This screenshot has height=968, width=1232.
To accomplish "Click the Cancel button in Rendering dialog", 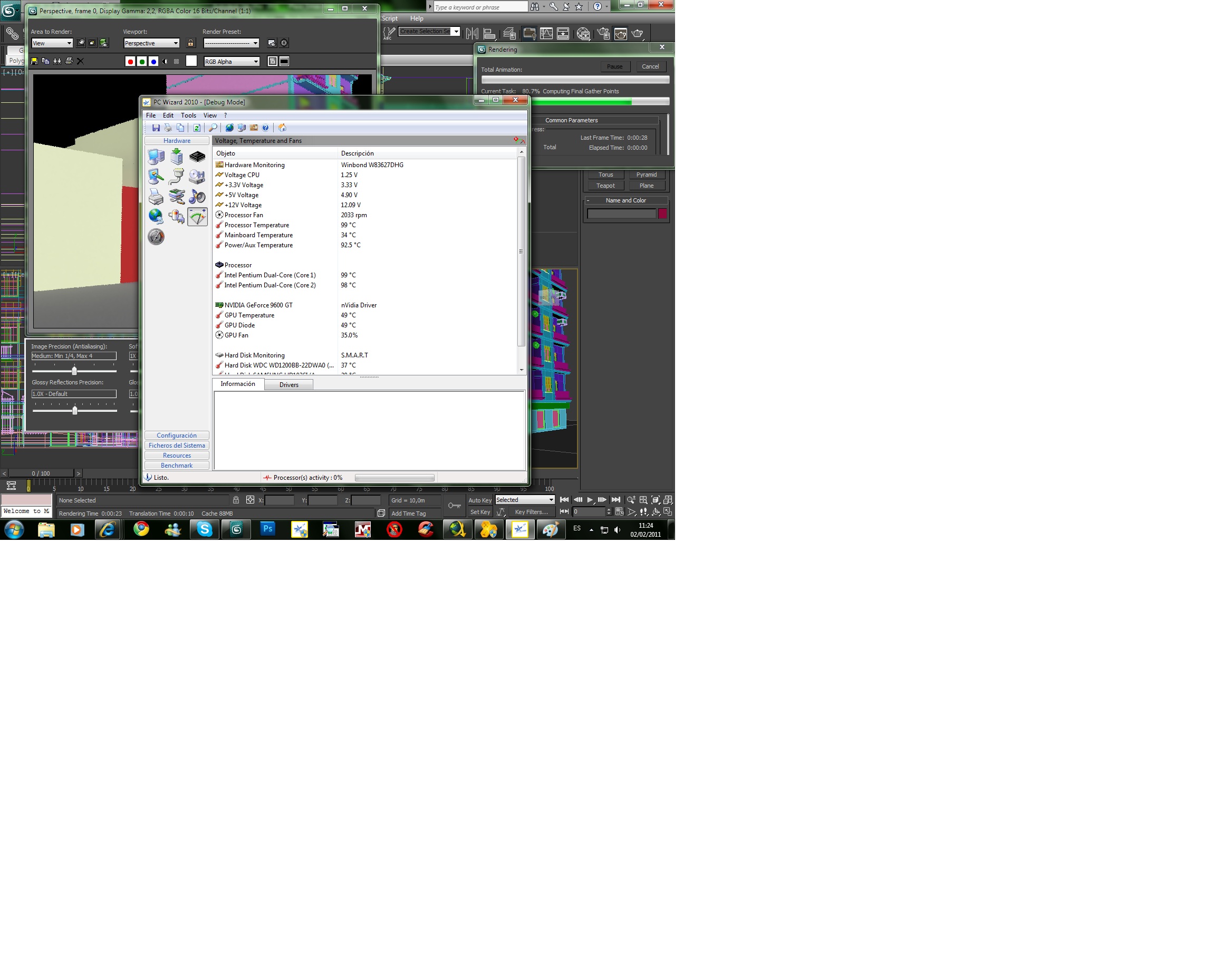I will 650,66.
